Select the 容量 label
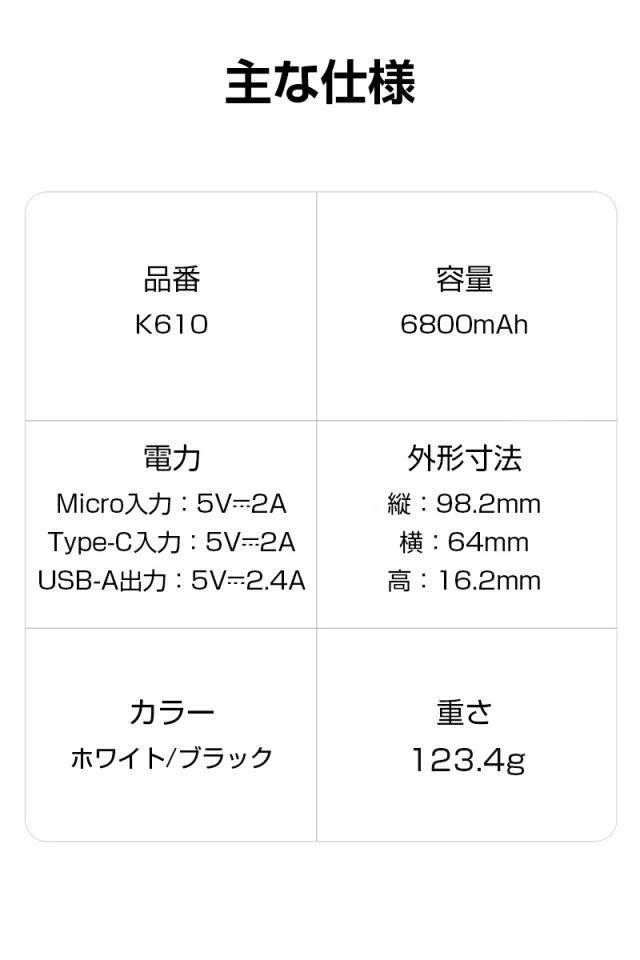 tap(464, 280)
